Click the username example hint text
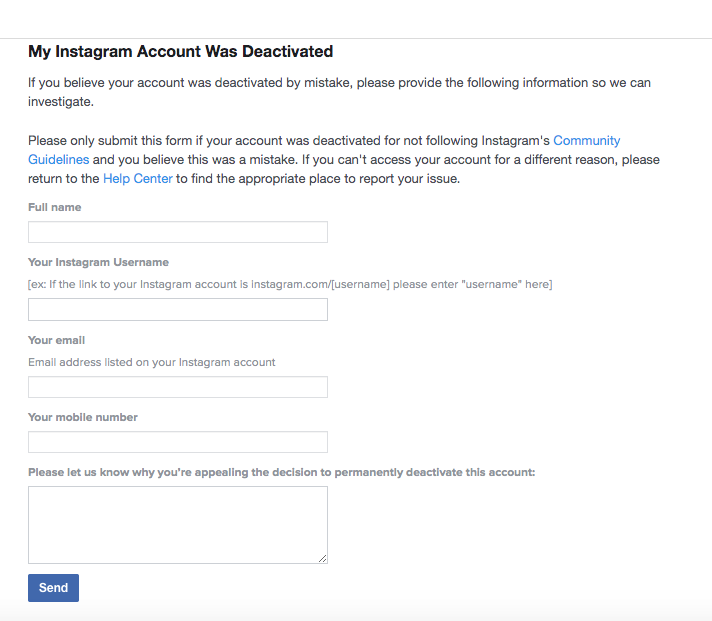 (x=290, y=285)
